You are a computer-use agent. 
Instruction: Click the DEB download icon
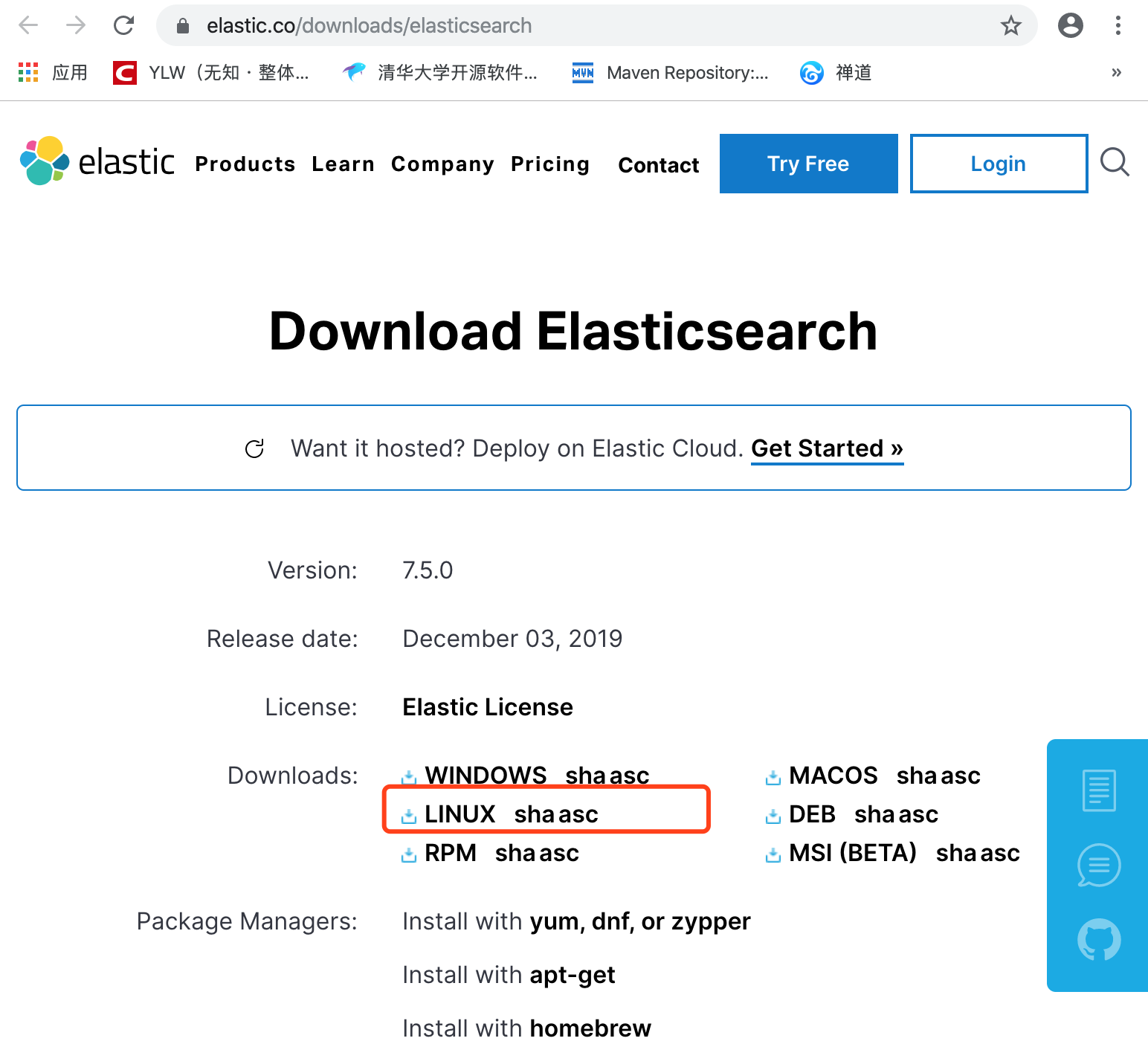point(773,816)
